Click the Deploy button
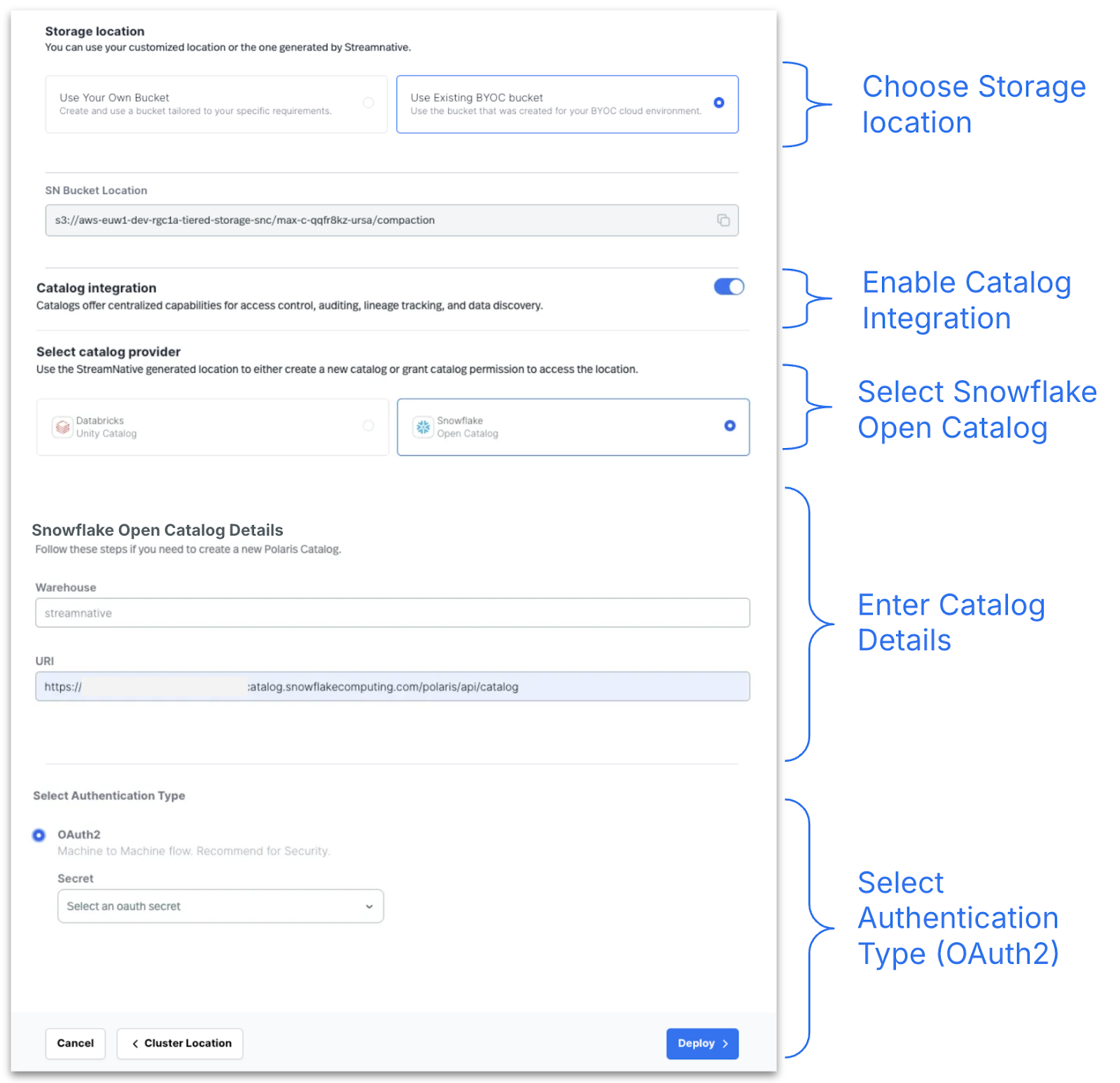The height and width of the screenshot is (1083, 1120). [x=701, y=1043]
